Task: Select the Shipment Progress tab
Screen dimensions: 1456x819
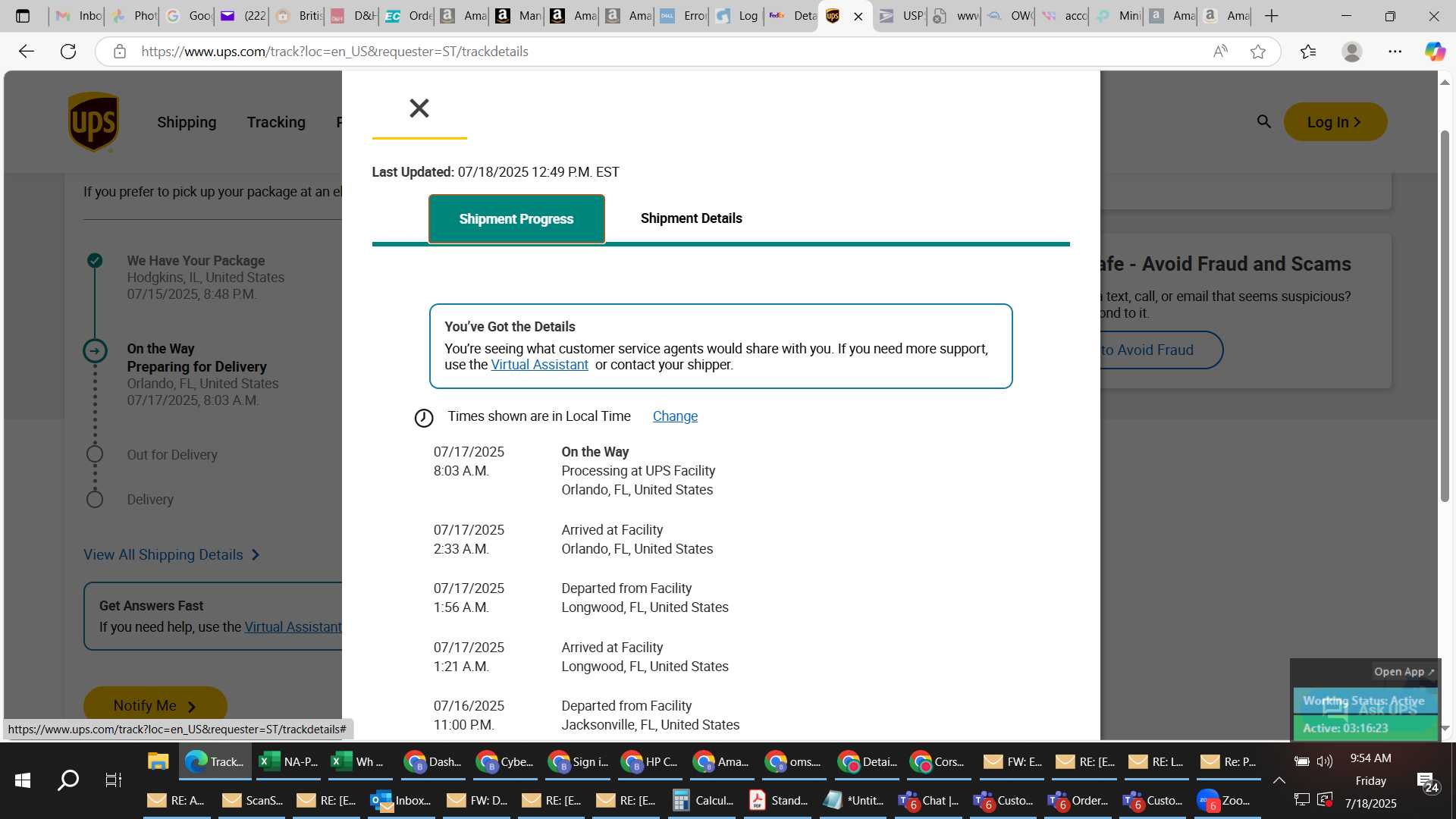Action: [x=516, y=219]
